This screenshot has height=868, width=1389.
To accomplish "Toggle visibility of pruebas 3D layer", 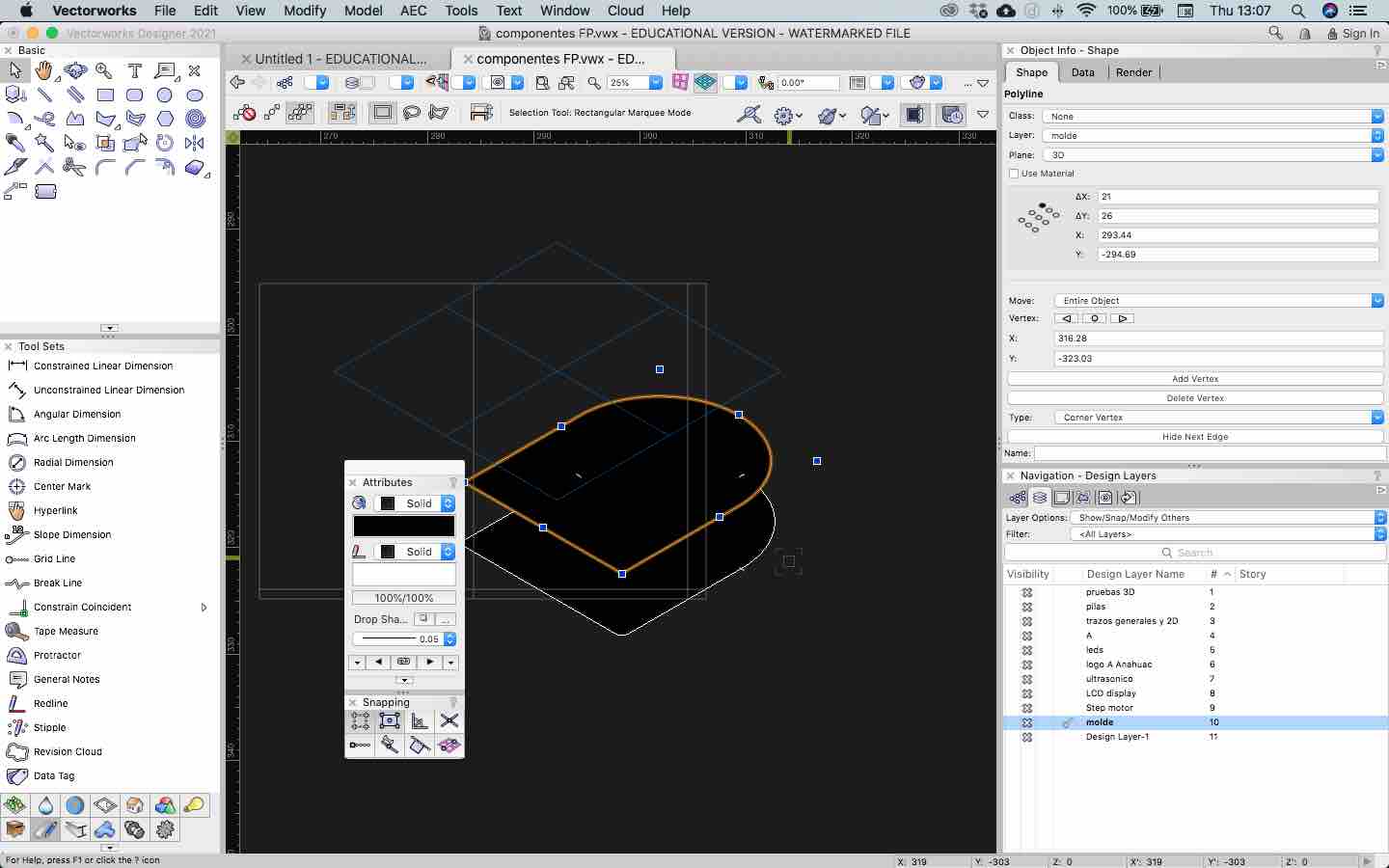I will pos(1027,592).
